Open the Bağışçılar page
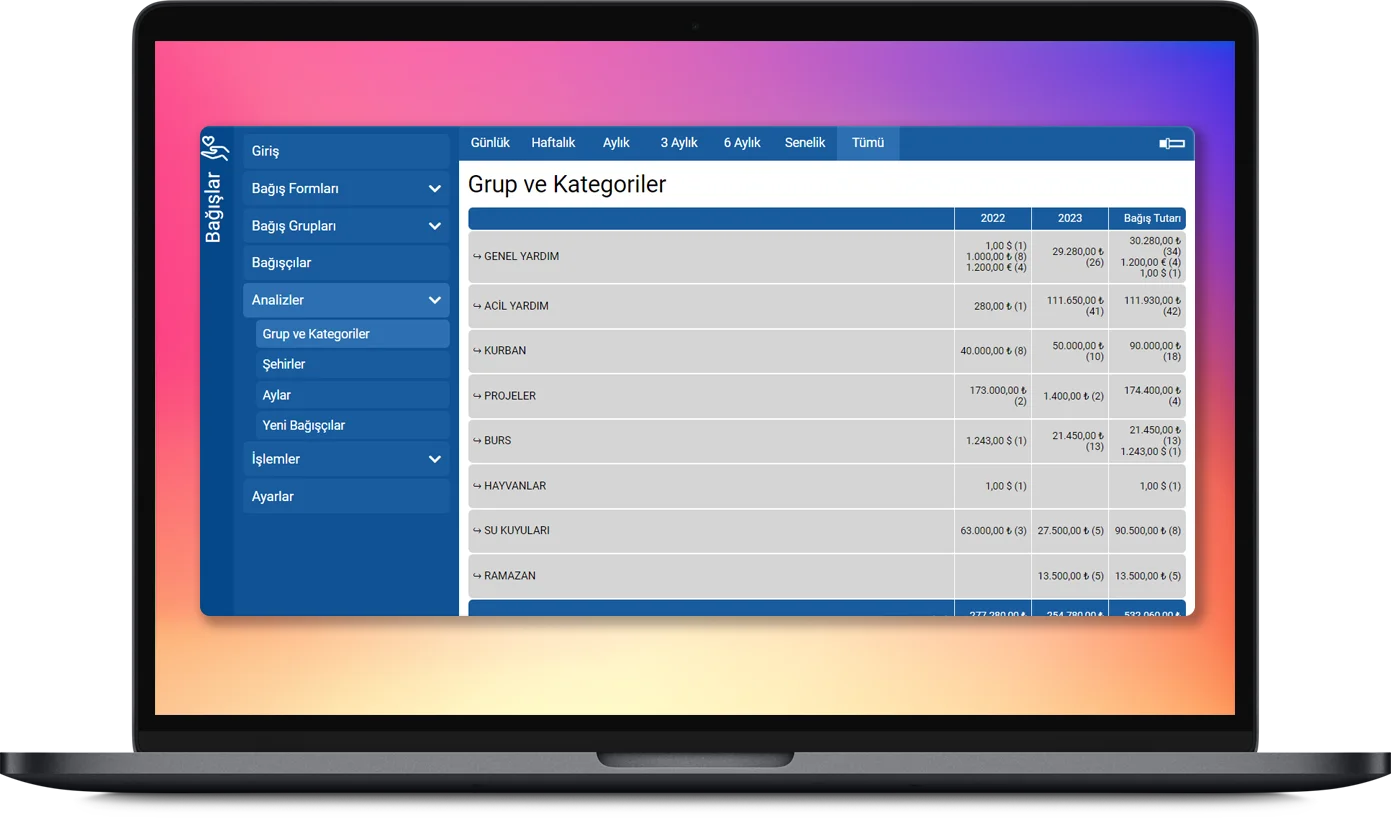The width and height of the screenshot is (1391, 818). pyautogui.click(x=282, y=263)
